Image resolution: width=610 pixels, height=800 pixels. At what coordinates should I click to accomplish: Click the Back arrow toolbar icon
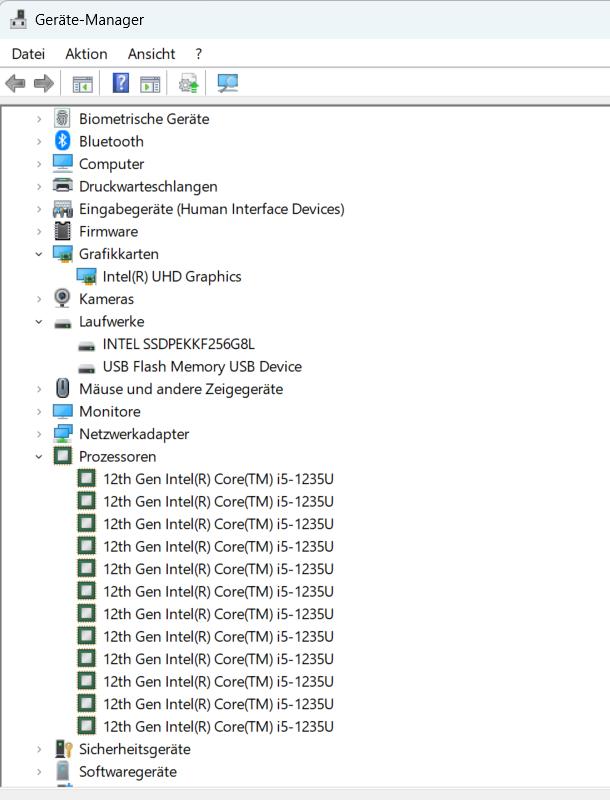click(x=15, y=83)
